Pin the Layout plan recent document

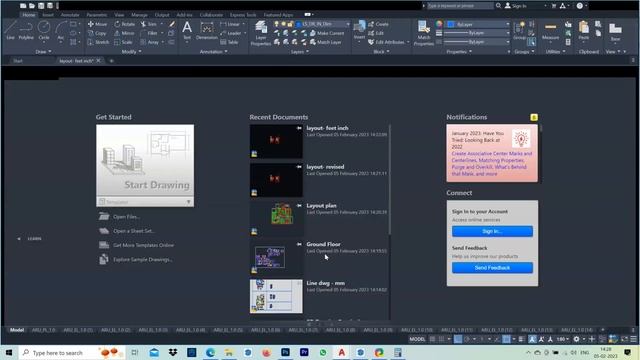coord(299,206)
